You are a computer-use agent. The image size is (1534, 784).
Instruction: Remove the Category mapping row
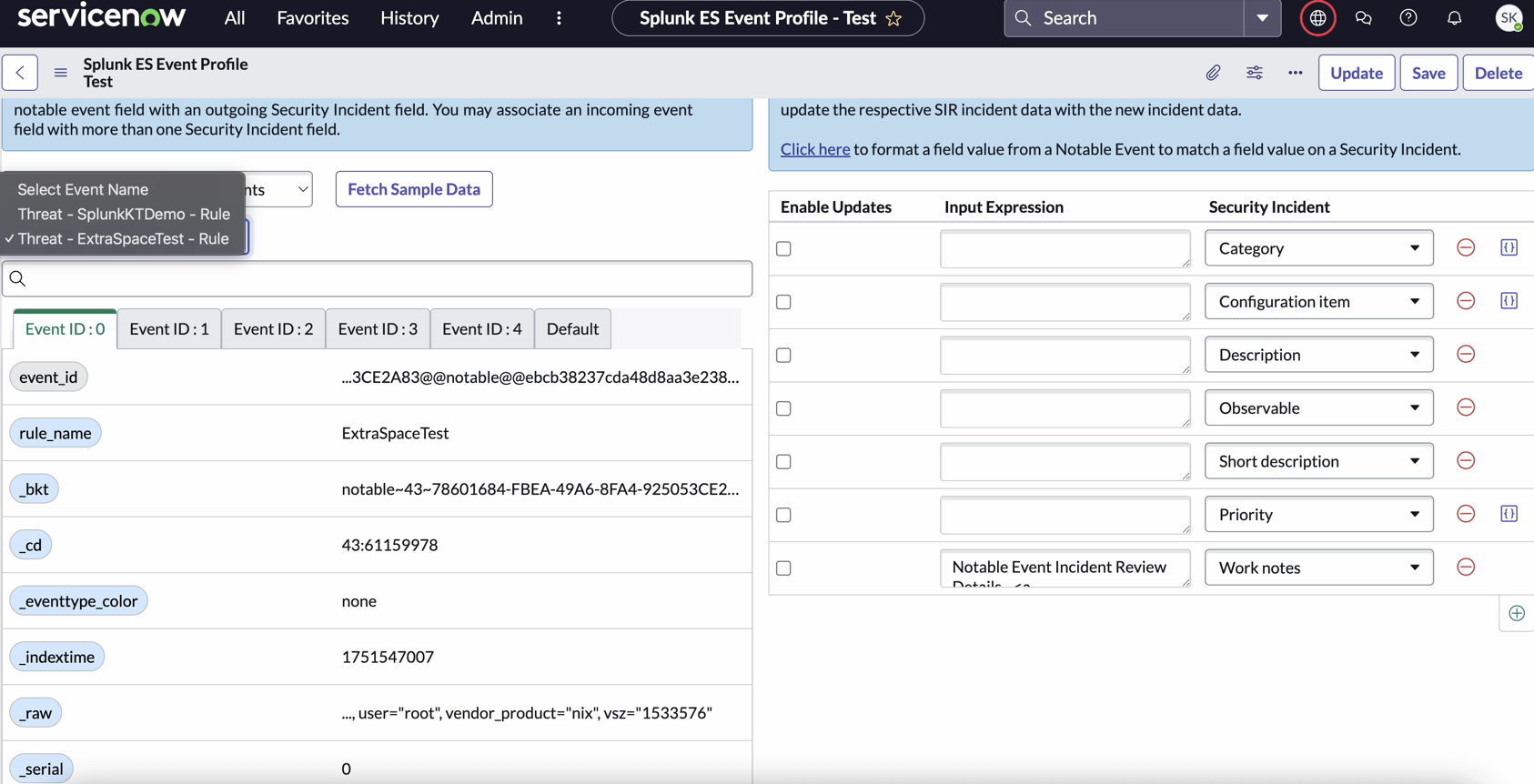pos(1466,247)
